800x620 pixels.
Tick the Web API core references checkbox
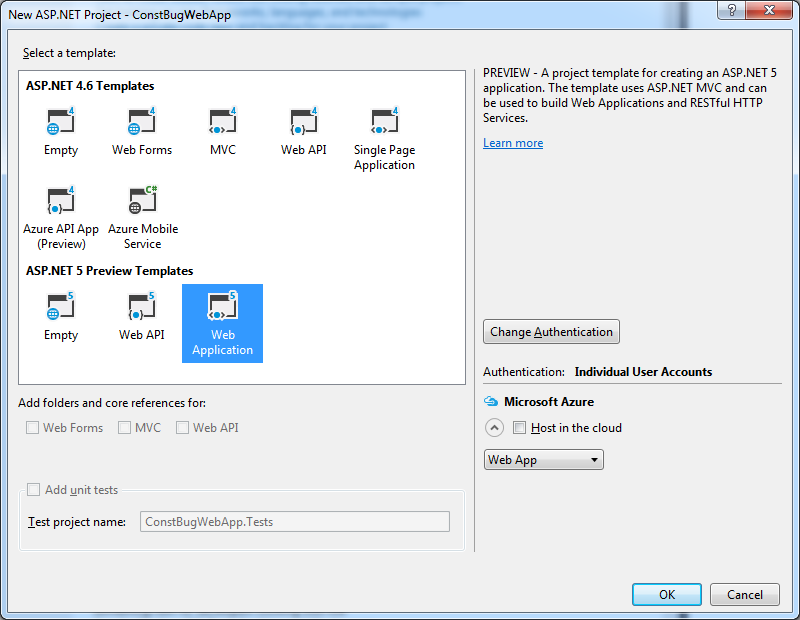(182, 428)
